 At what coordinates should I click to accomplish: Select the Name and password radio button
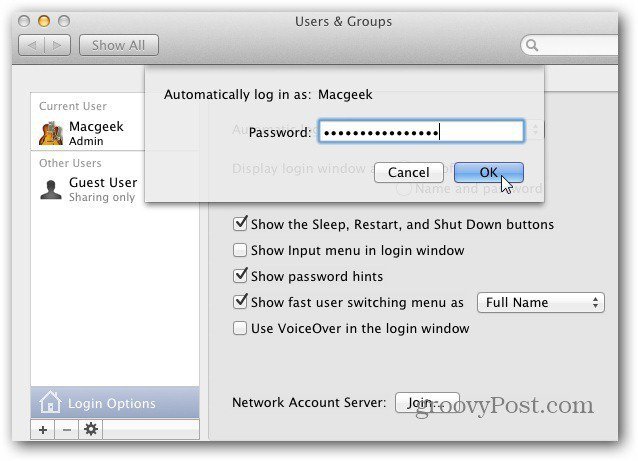403,189
